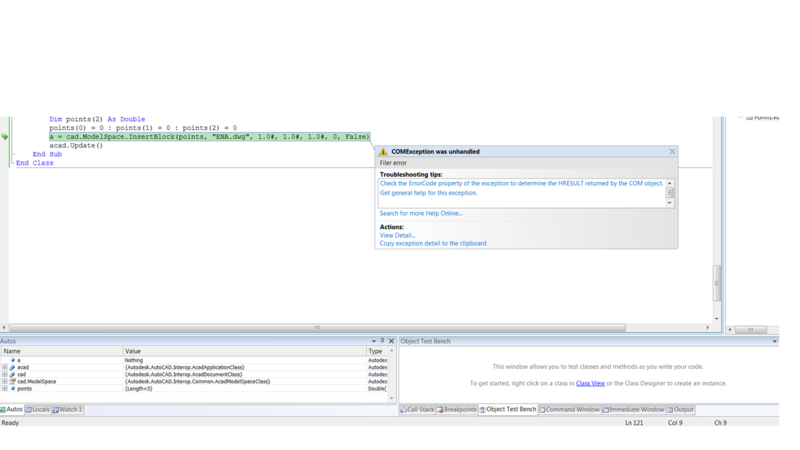This screenshot has height=450, width=800.
Task: Open View Detail for the exception
Action: click(x=397, y=235)
